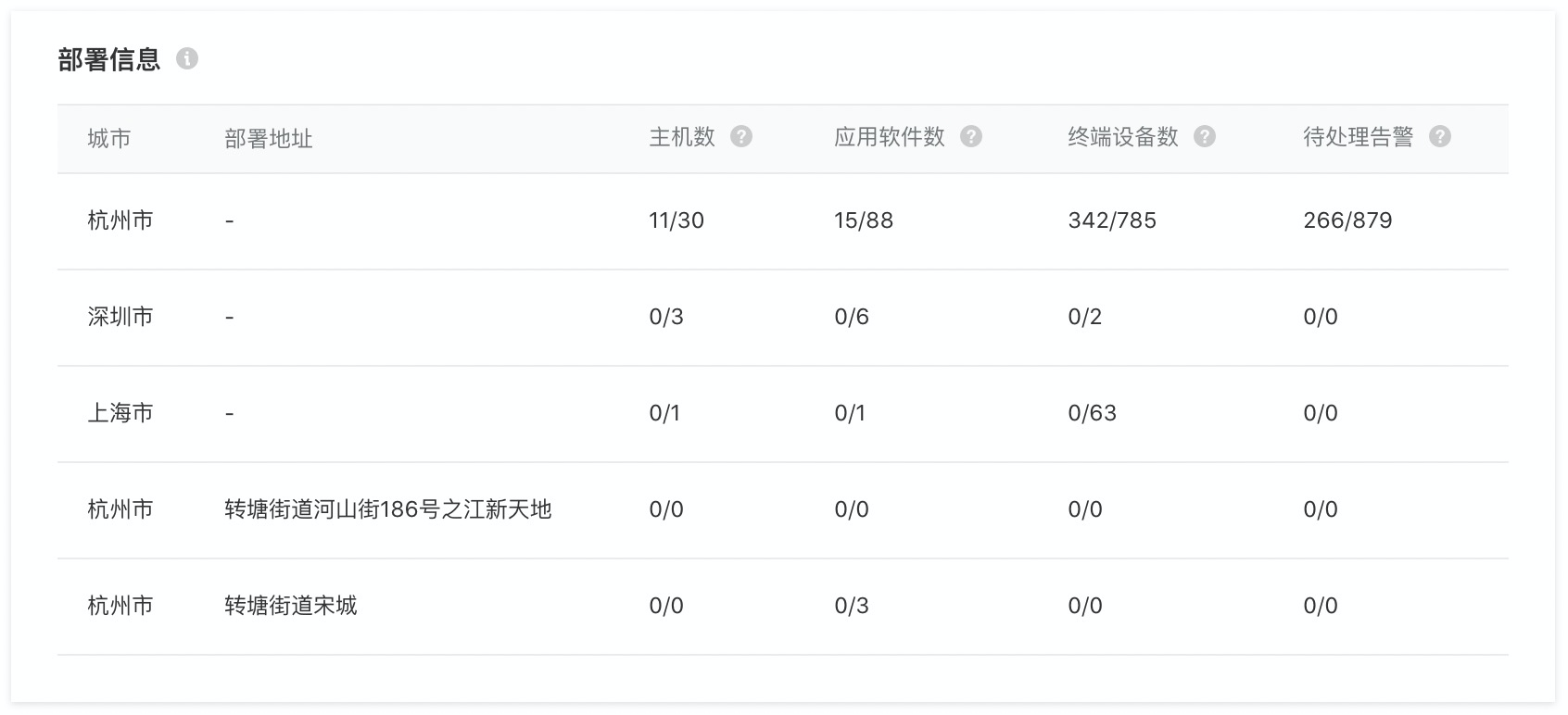1568x715 pixels.
Task: Click address 转塘街道河山街186号之江新天地
Action: point(388,509)
